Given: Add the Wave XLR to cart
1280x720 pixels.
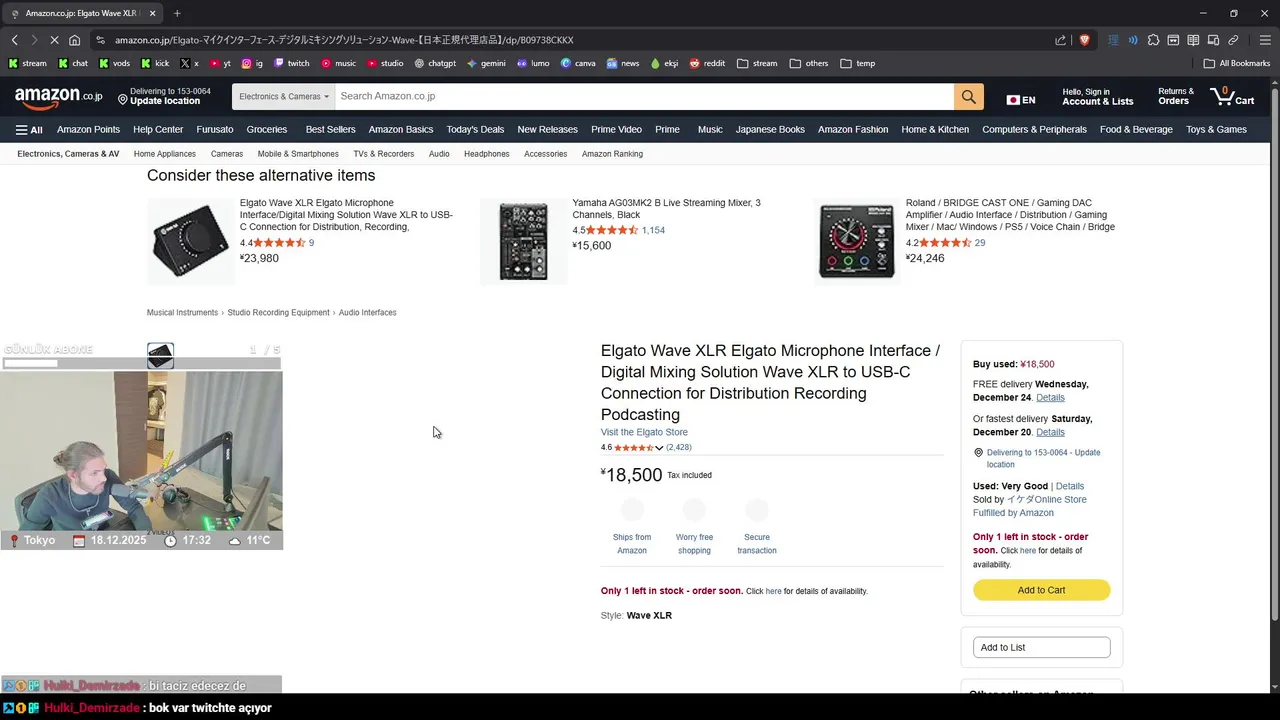Looking at the screenshot, I should (x=1041, y=590).
